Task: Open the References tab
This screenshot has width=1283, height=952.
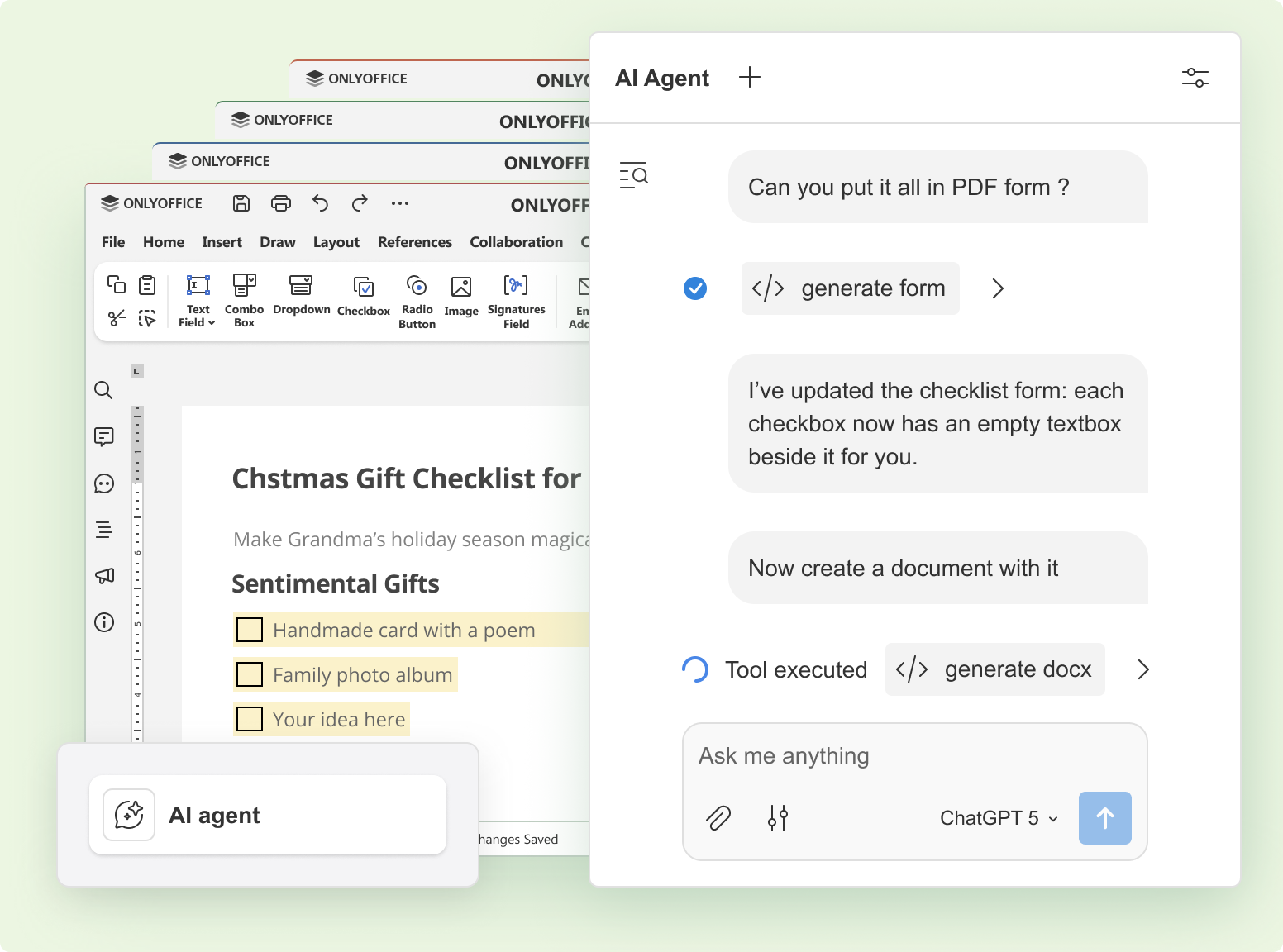Action: [415, 242]
